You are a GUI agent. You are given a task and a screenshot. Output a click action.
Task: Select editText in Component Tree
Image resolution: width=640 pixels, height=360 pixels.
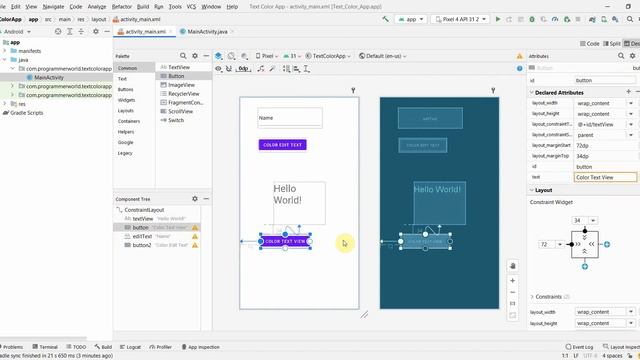142,236
